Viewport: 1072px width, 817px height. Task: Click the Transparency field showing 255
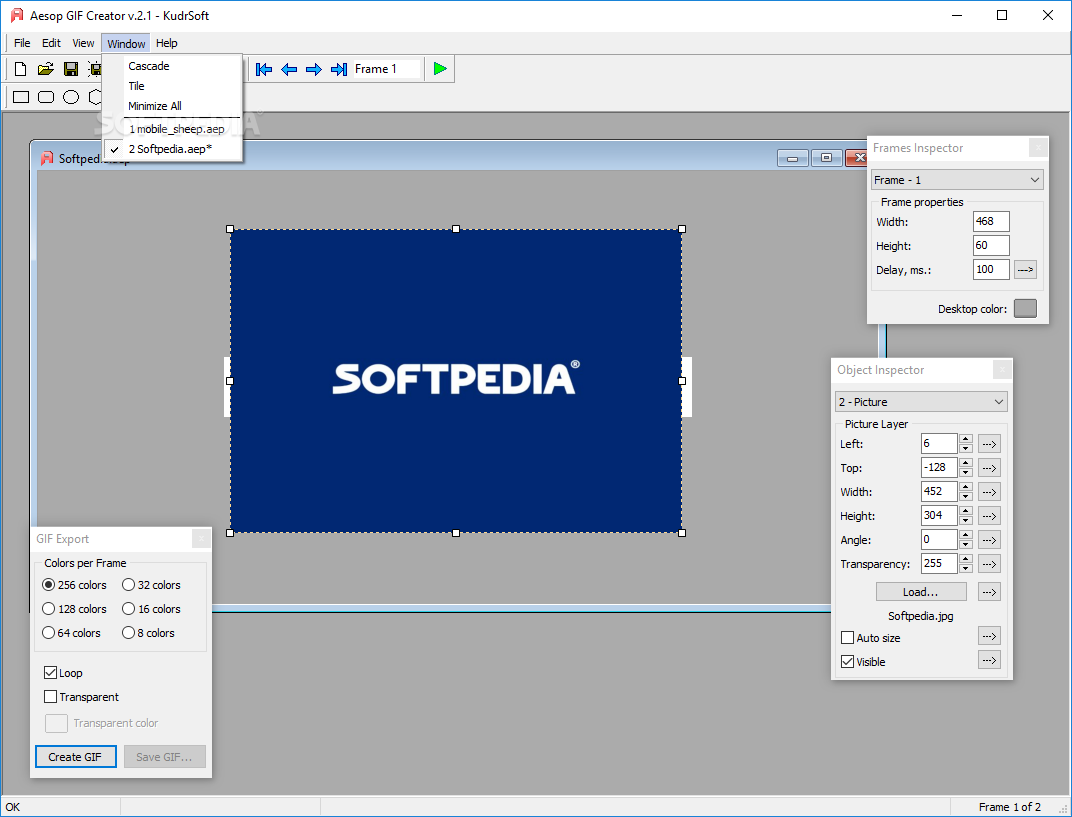point(939,563)
